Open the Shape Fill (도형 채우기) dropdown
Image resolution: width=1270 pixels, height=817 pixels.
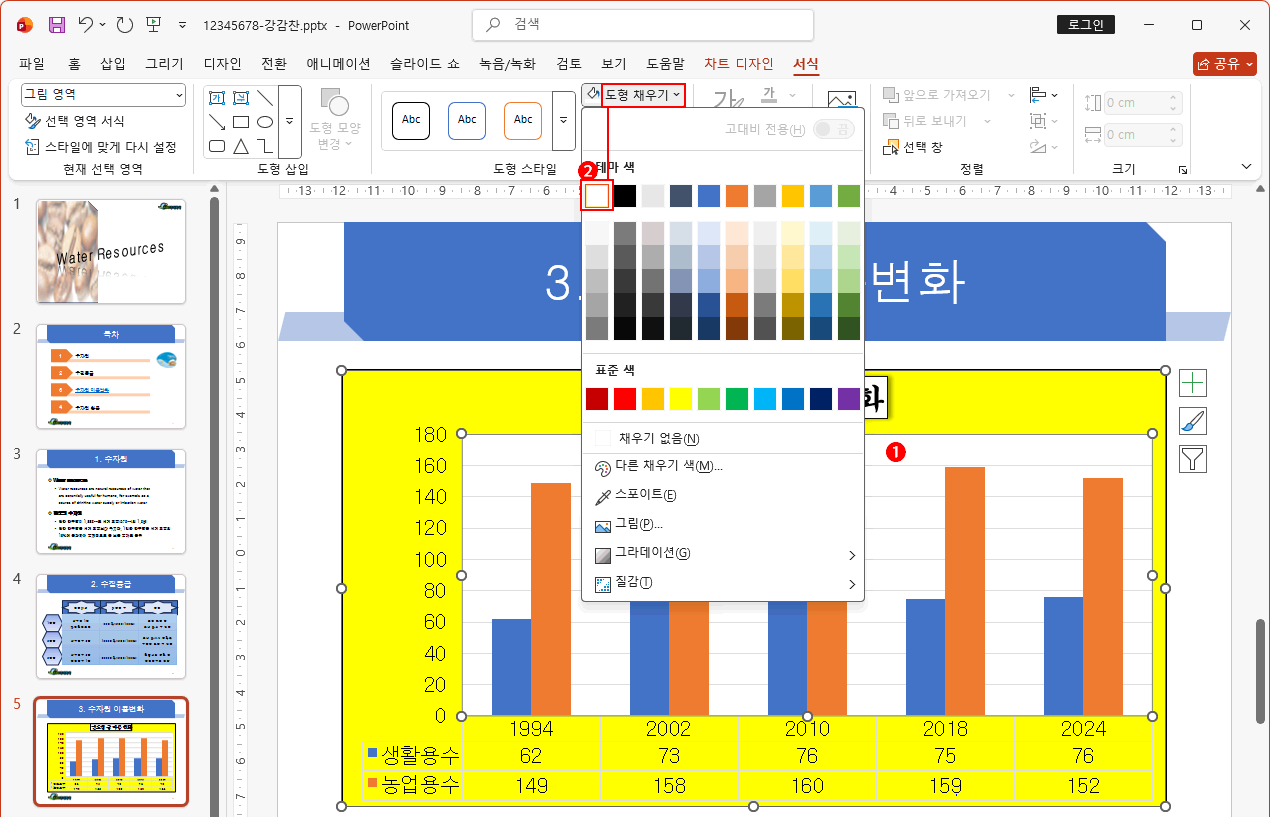[643, 95]
